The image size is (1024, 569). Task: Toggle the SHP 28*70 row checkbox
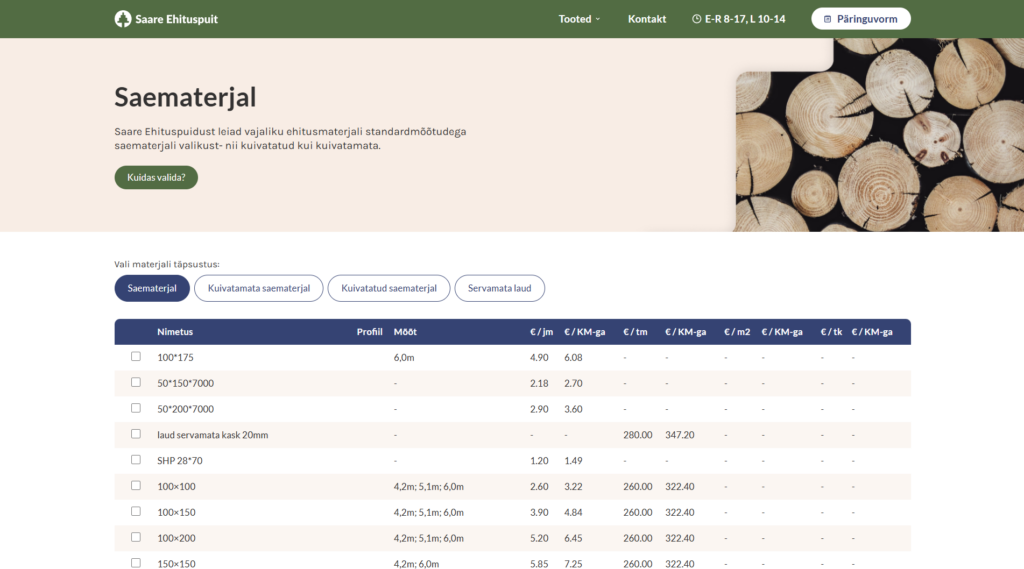click(x=136, y=460)
